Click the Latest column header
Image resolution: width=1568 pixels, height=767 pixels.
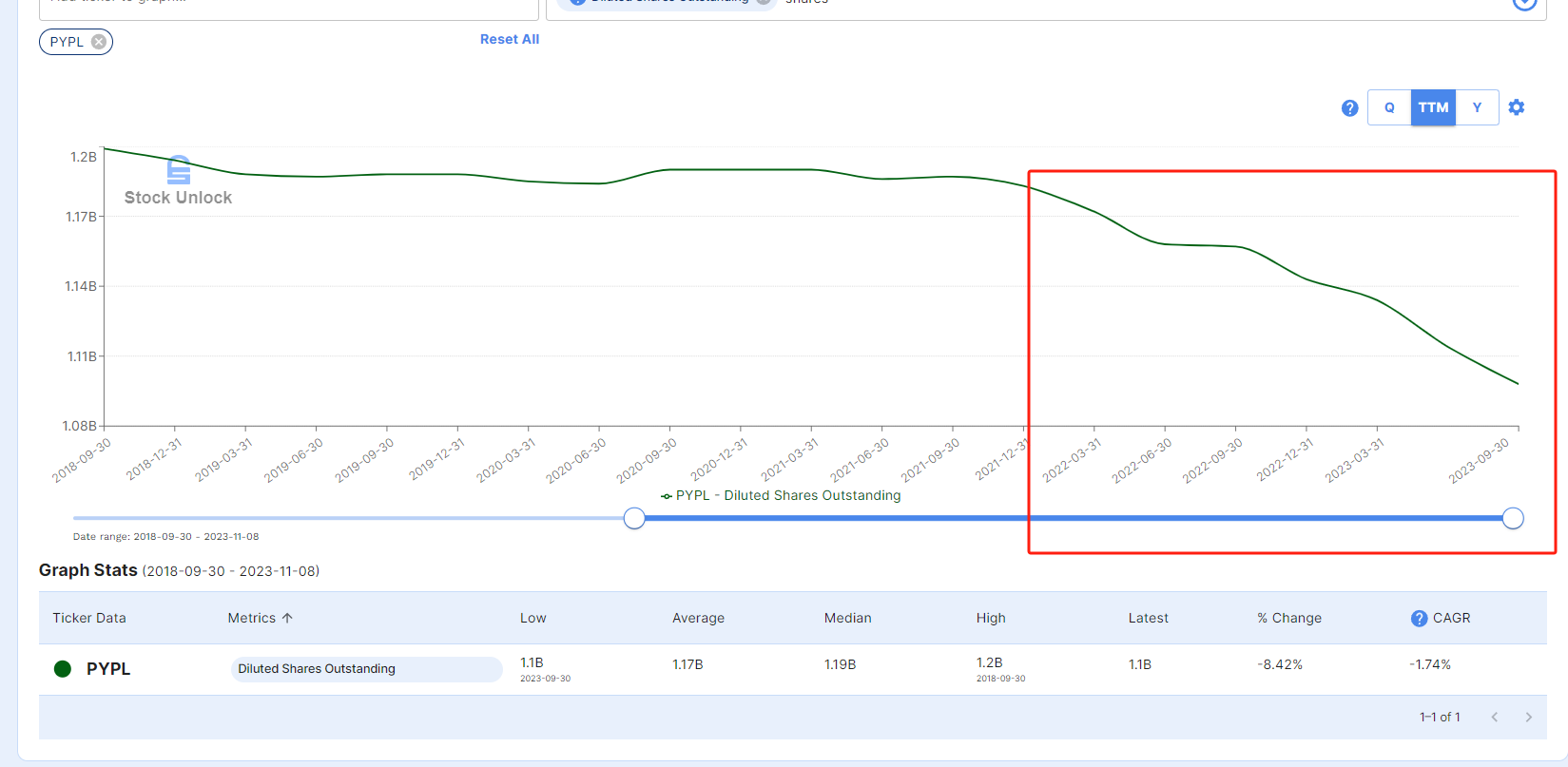(x=1148, y=618)
